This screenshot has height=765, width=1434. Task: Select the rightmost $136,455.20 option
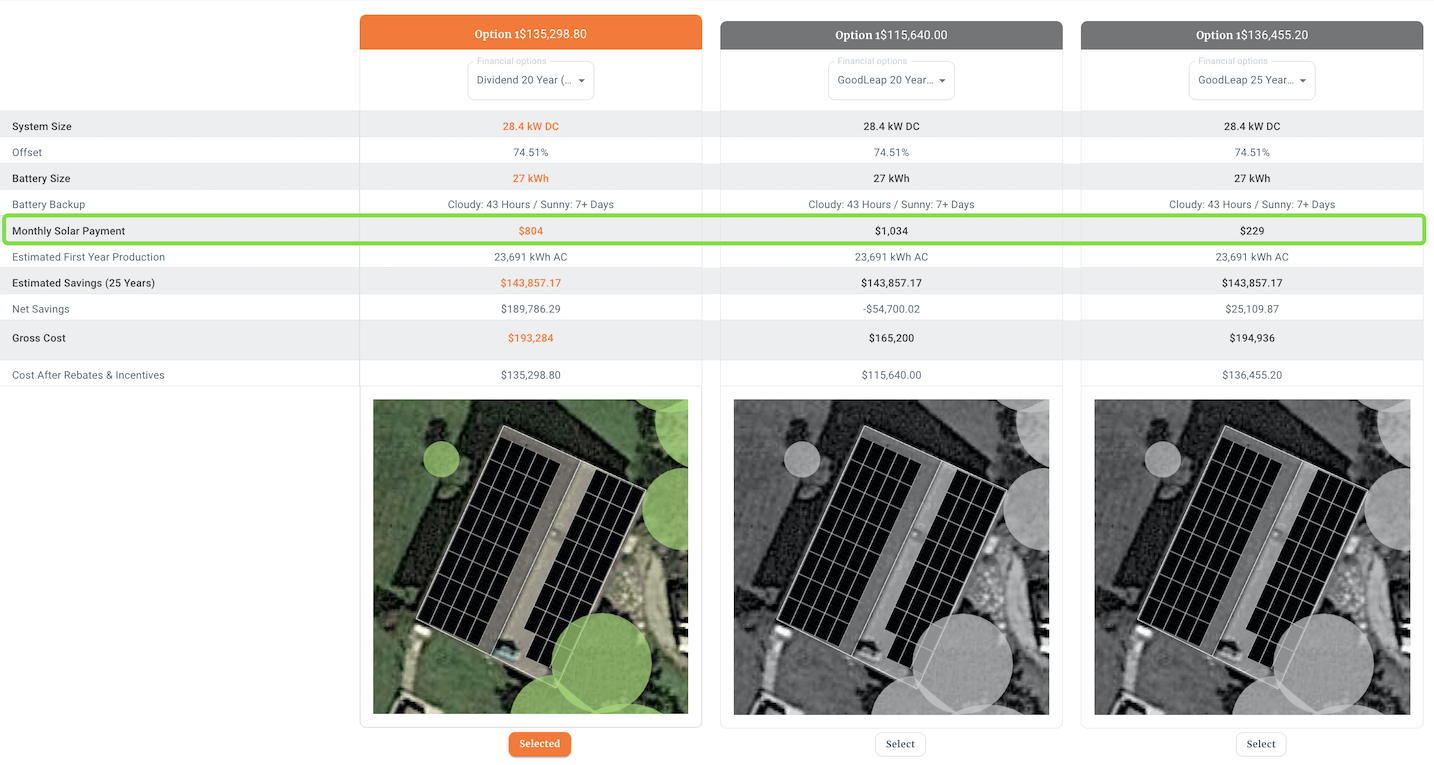click(x=1260, y=744)
